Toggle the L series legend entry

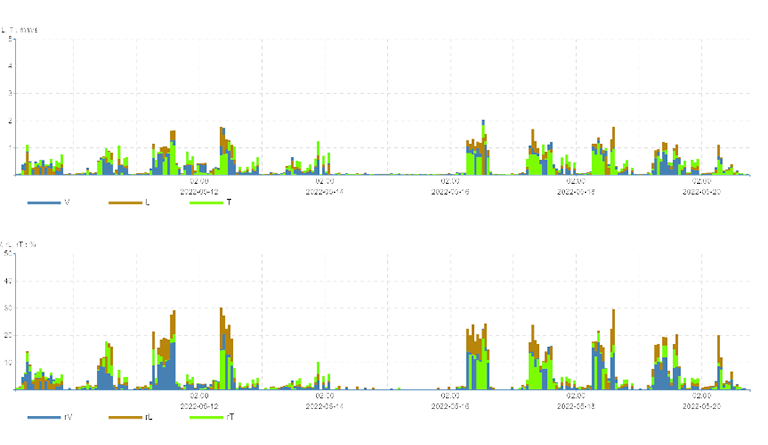pos(129,202)
